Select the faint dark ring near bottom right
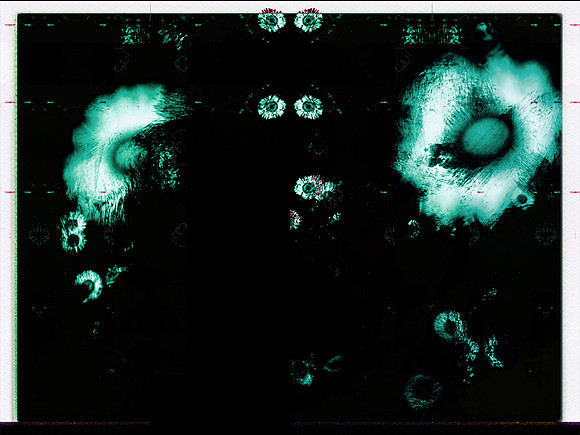The image size is (580, 435). (424, 392)
